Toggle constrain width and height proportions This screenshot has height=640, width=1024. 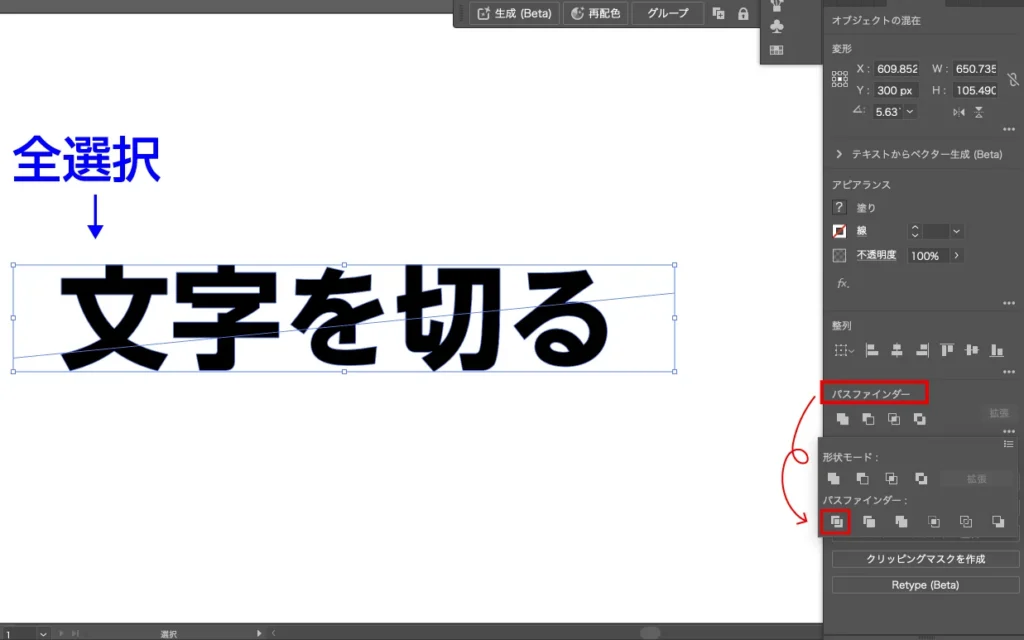(x=1012, y=79)
